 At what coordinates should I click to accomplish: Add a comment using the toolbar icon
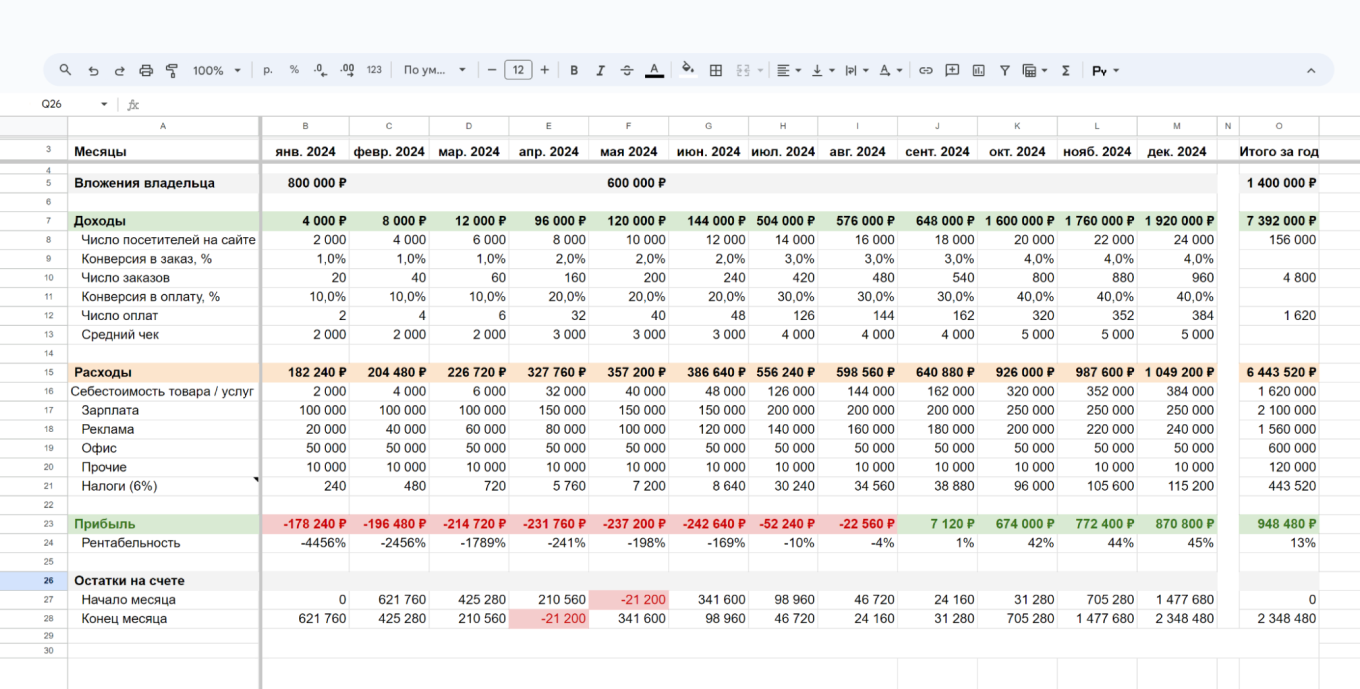click(952, 70)
